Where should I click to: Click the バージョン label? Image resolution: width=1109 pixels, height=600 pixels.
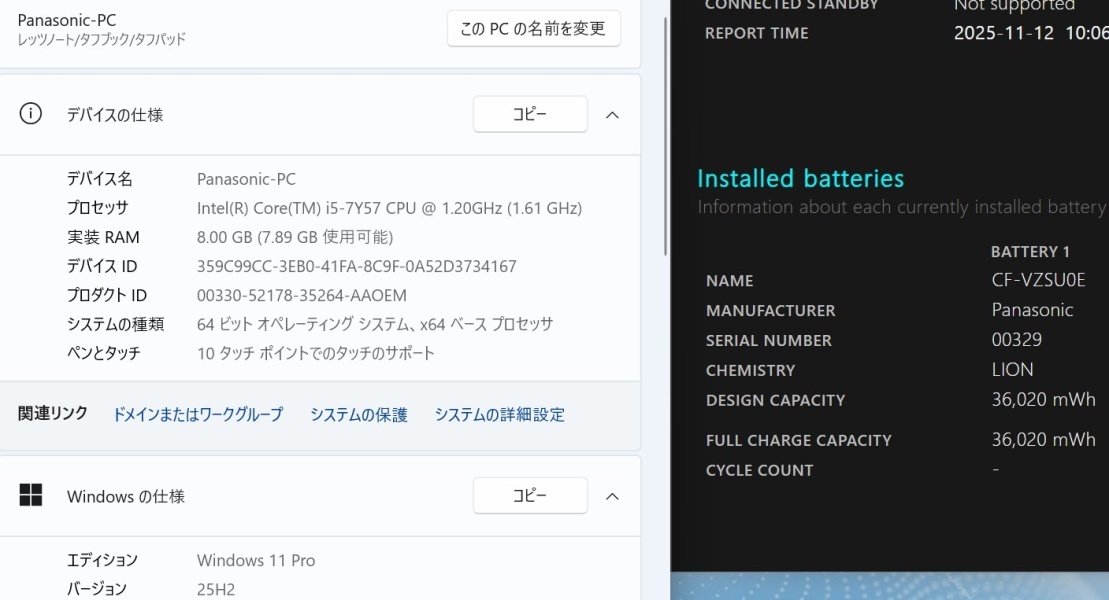click(97, 589)
